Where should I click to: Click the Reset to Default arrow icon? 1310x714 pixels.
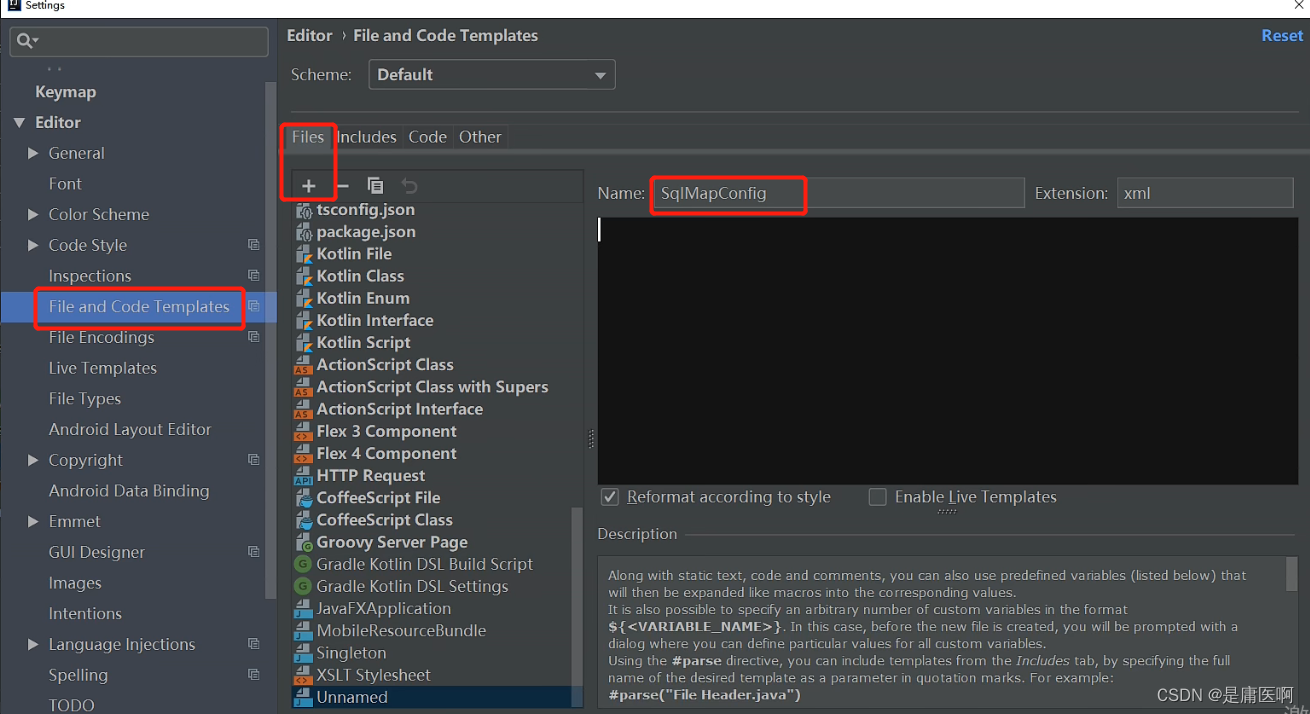tap(409, 186)
